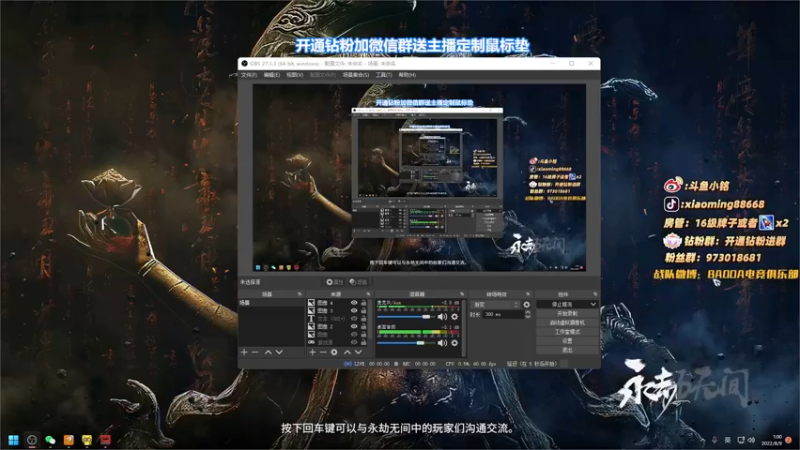Click the OBS logo in the title bar

[244, 64]
